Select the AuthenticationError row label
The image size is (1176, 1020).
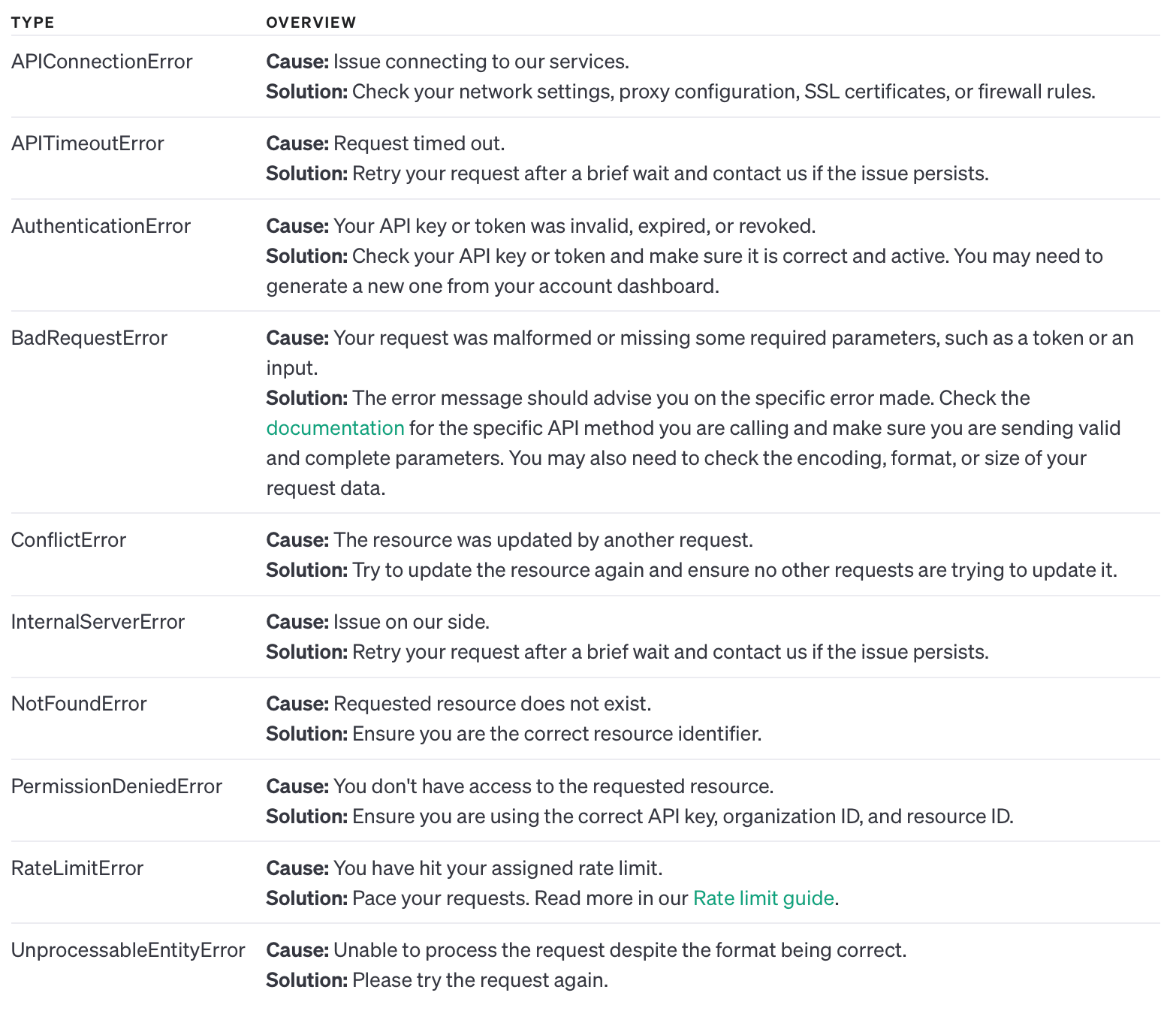pyautogui.click(x=101, y=226)
